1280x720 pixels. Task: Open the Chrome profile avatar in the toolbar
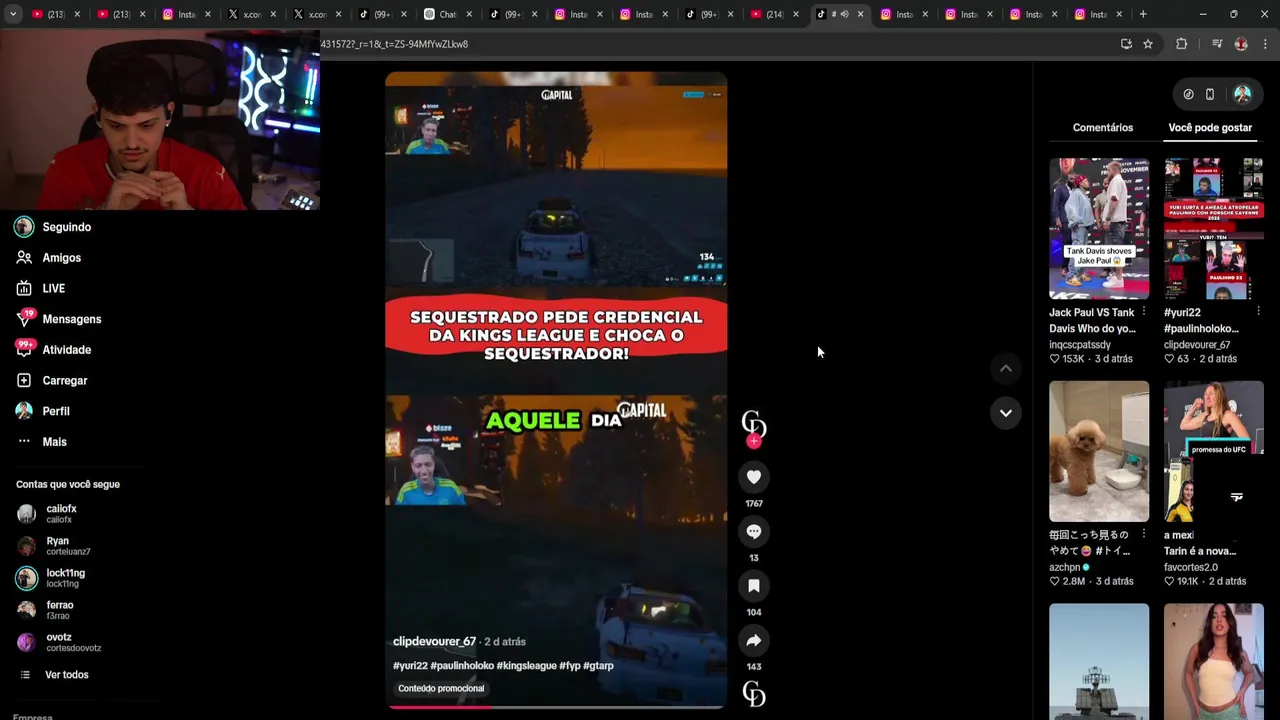1241,44
